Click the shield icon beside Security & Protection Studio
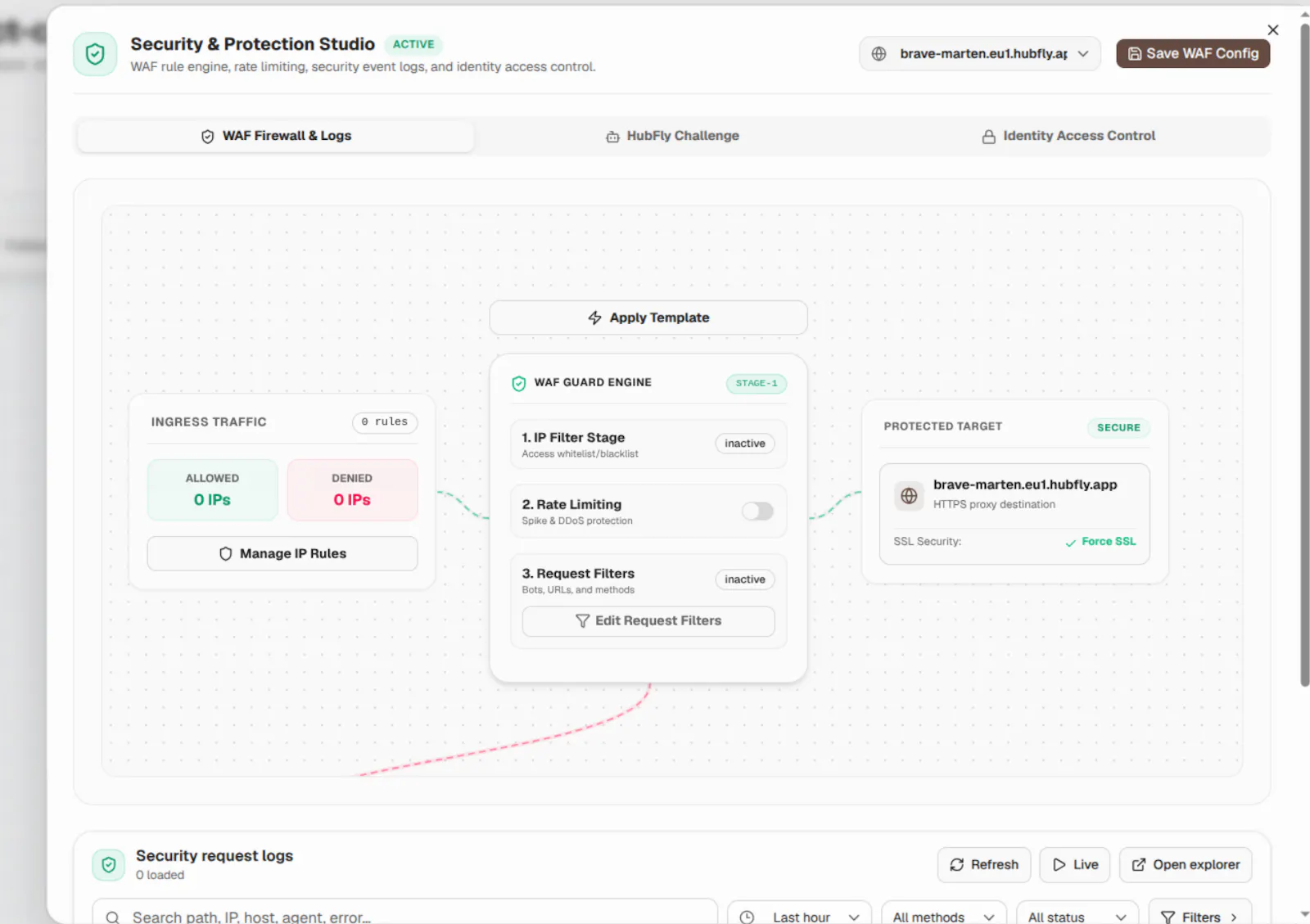Image resolution: width=1310 pixels, height=924 pixels. (x=95, y=54)
